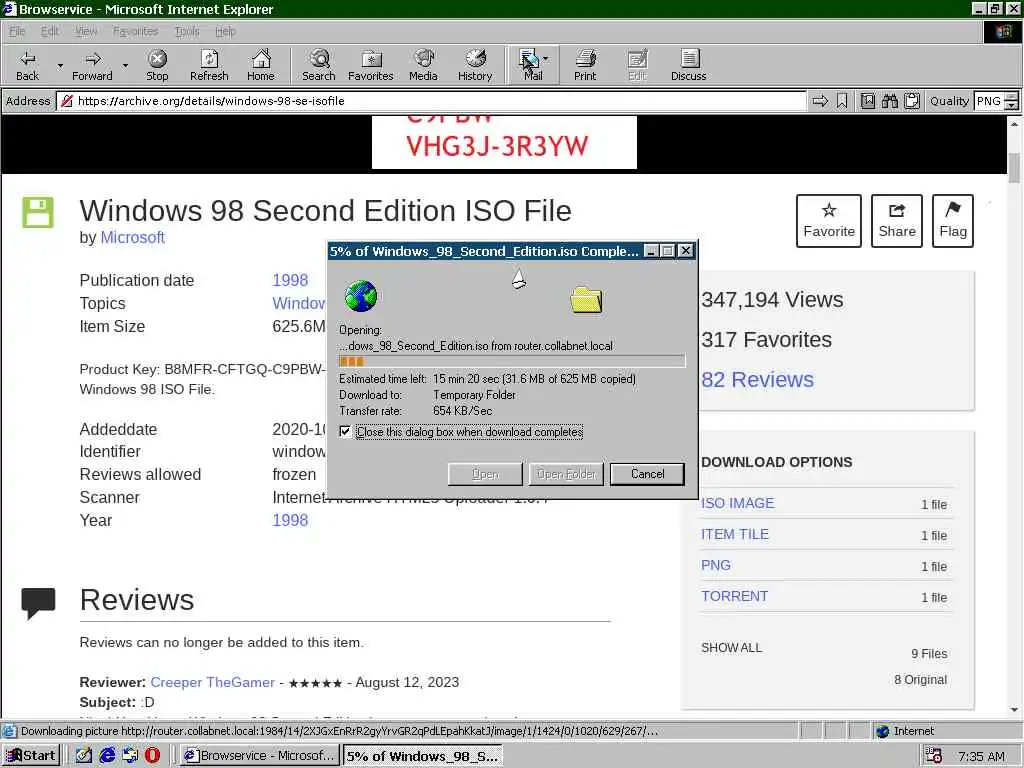
Task: Open the Help menu
Action: pyautogui.click(x=225, y=31)
